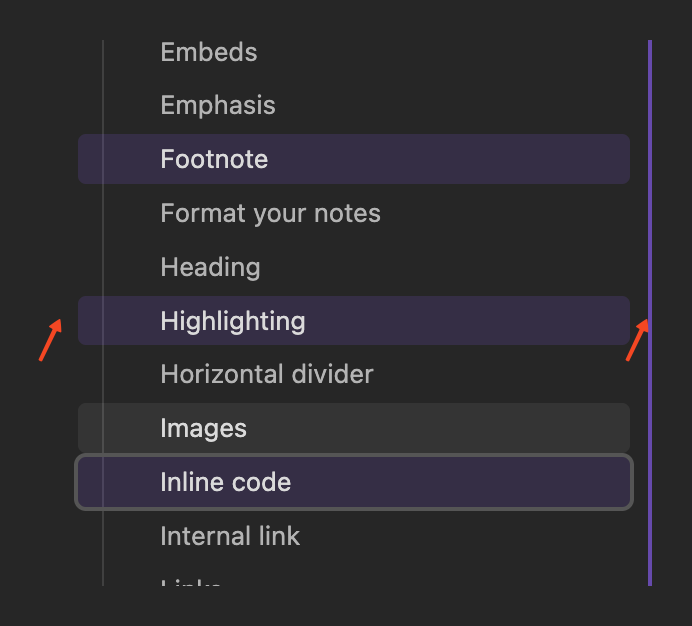Select the Images note
This screenshot has height=626, width=692.
pyautogui.click(x=203, y=428)
